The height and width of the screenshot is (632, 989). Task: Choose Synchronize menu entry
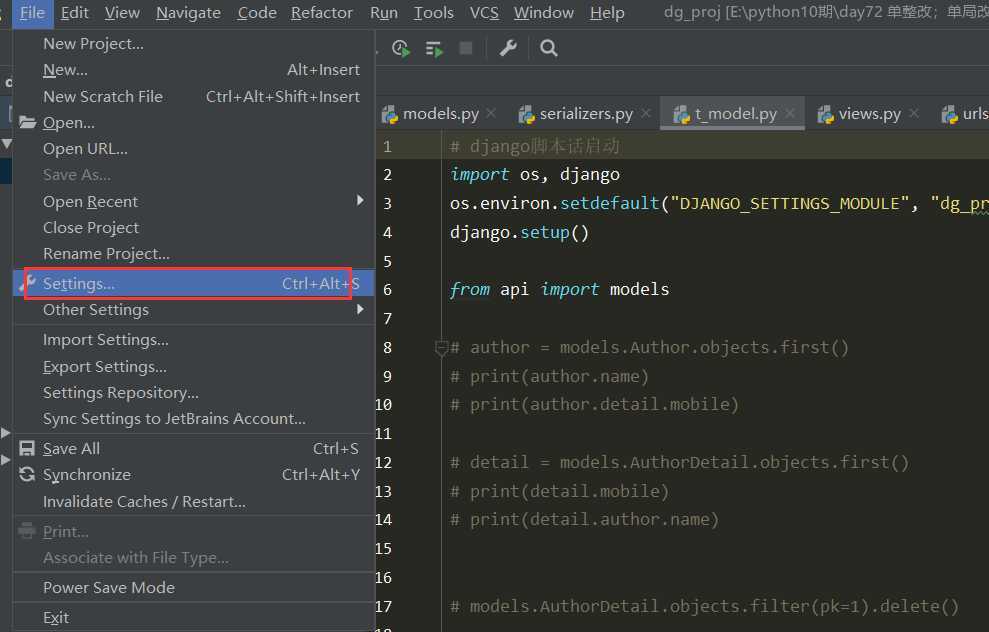[x=194, y=474]
